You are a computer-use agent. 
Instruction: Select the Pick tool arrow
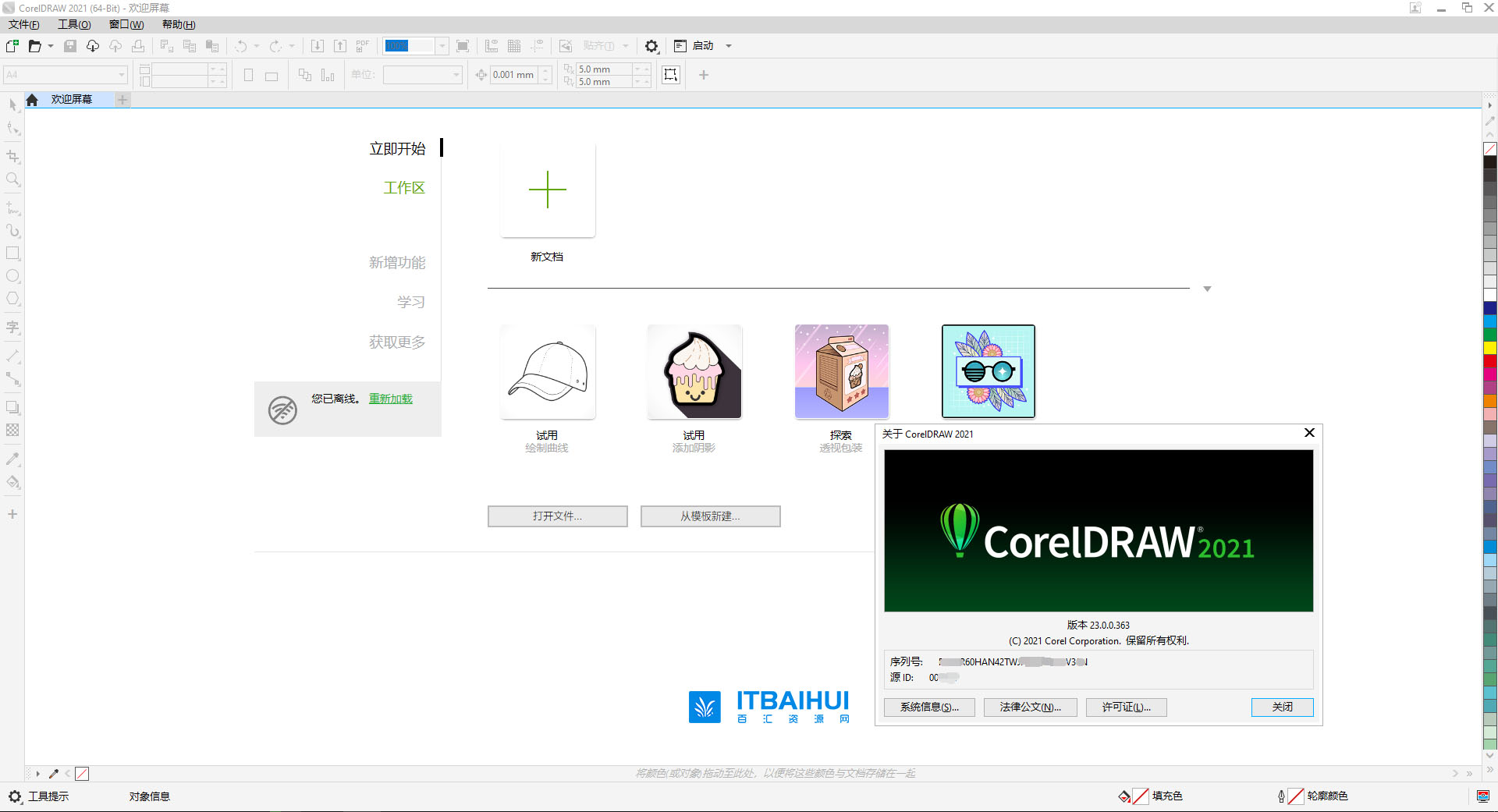[x=12, y=105]
